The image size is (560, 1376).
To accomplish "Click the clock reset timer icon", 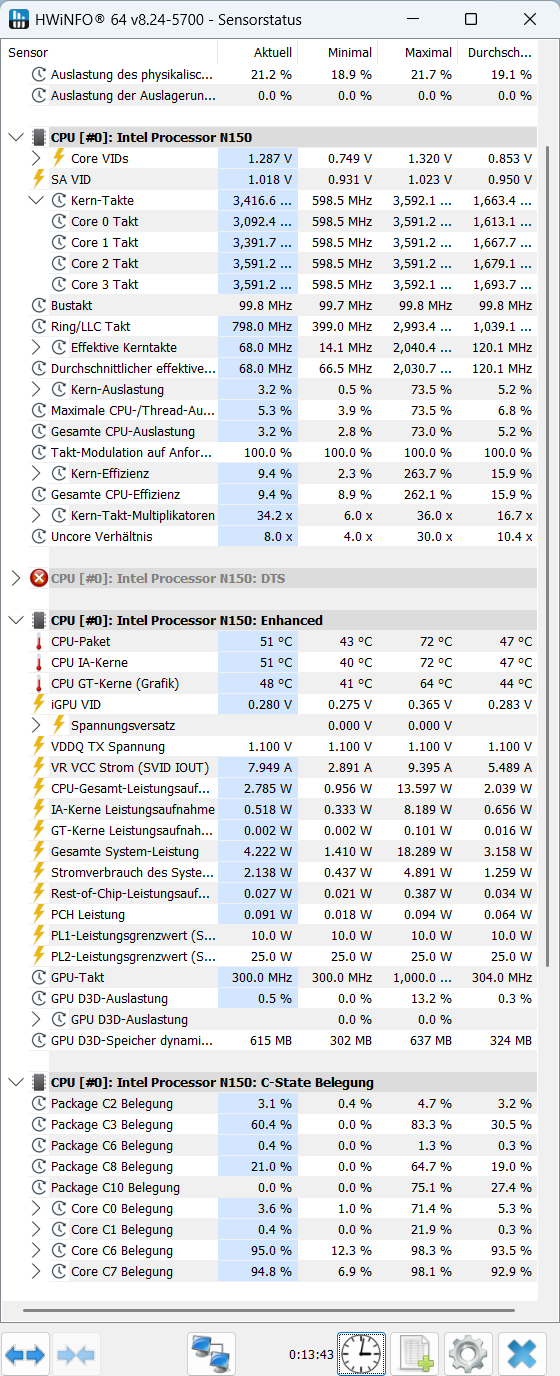I will 361,1355.
